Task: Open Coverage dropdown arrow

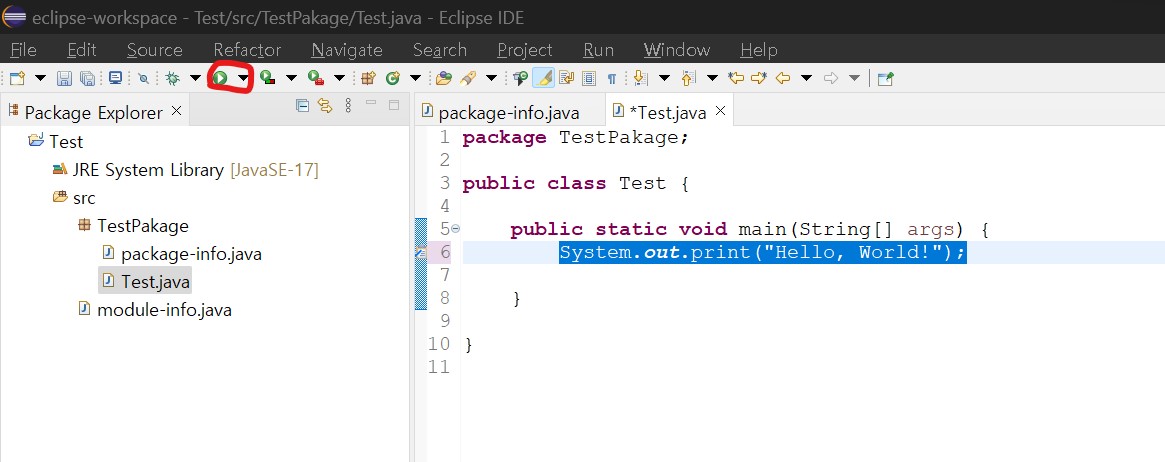Action: pos(291,78)
